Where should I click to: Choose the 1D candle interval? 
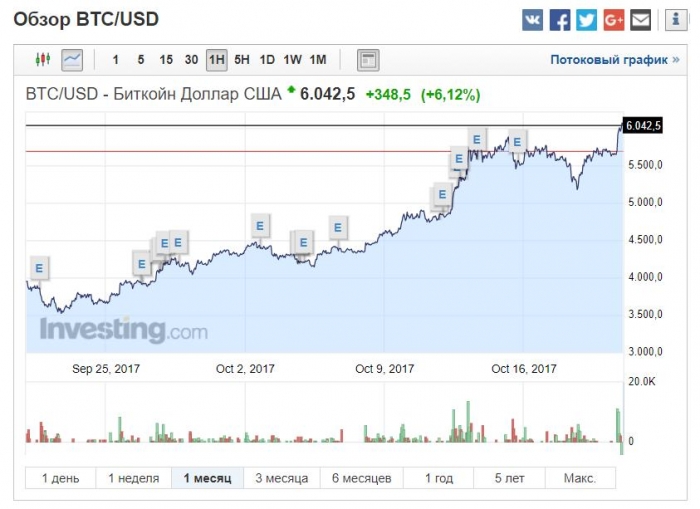(x=267, y=60)
